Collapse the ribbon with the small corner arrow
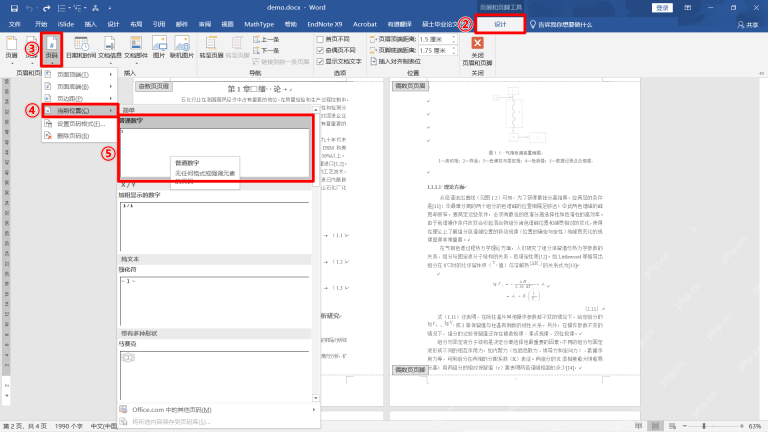The height and width of the screenshot is (432, 768). pyautogui.click(x=761, y=73)
